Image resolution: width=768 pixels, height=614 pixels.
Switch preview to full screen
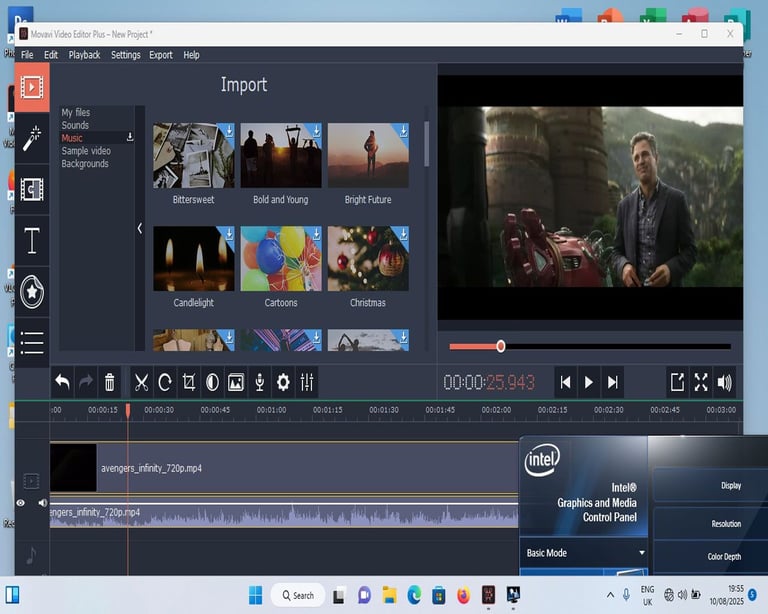701,382
